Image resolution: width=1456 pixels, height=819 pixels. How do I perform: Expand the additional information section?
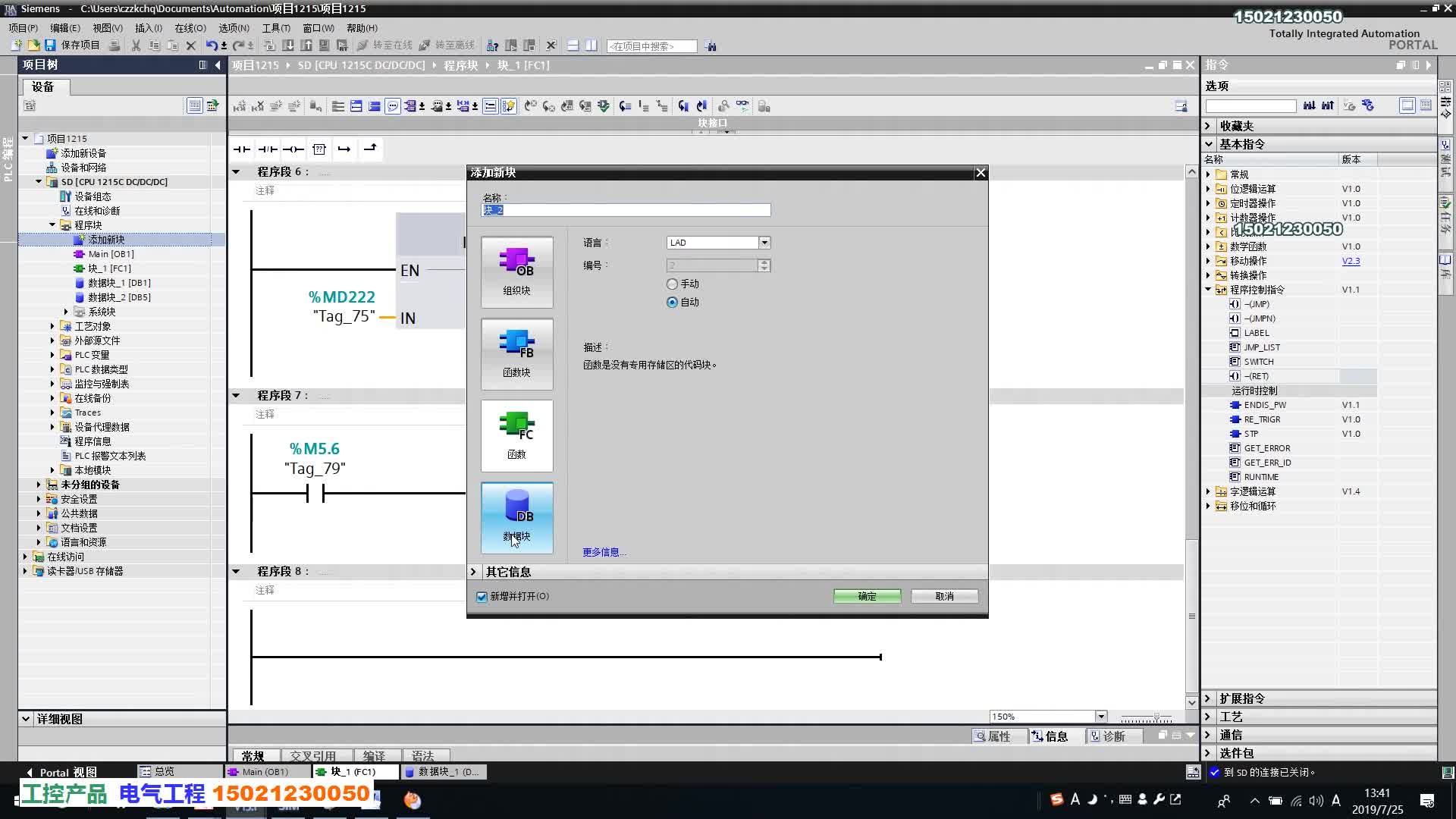[x=474, y=572]
